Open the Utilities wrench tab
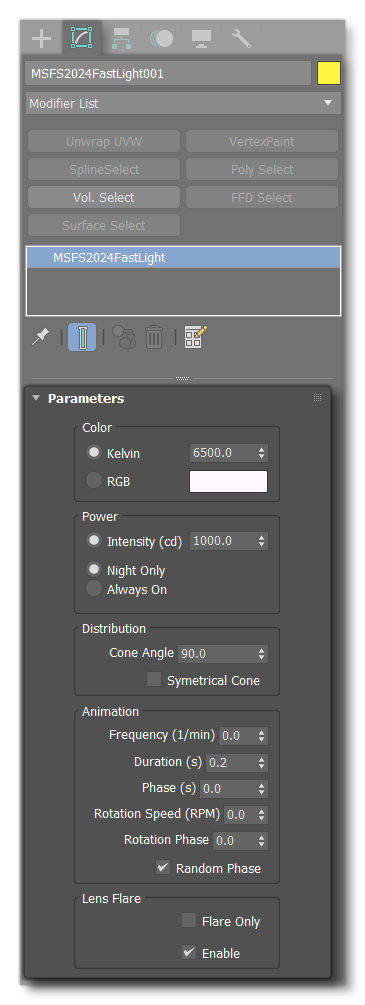 point(241,39)
